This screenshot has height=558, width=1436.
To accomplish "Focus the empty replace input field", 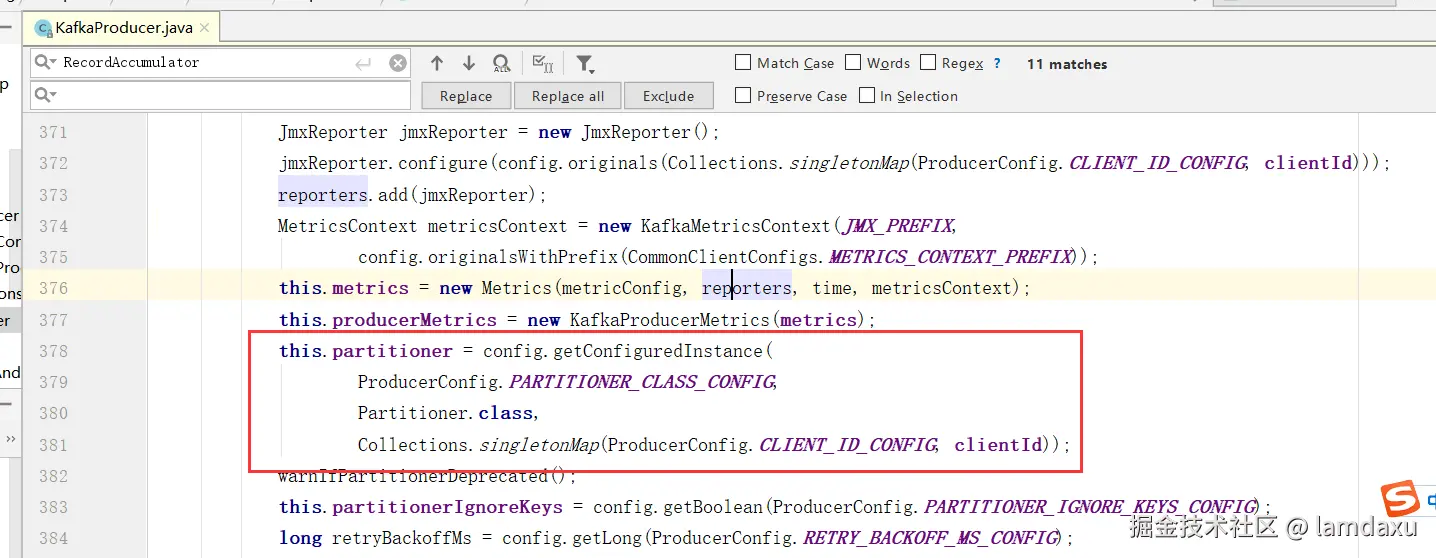I will point(220,95).
